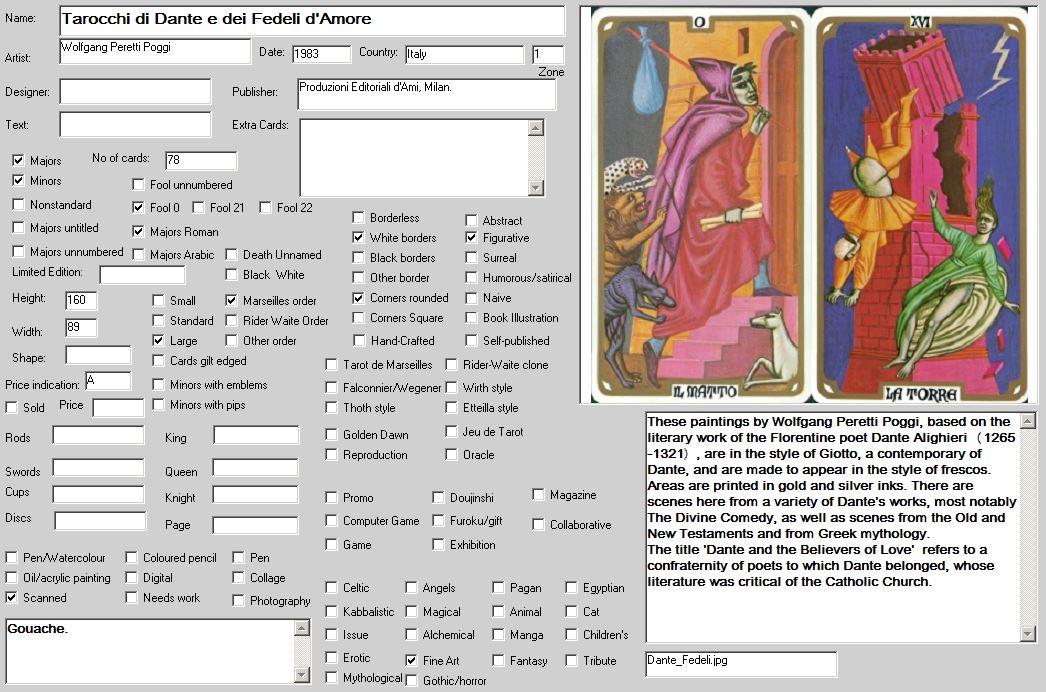
Task: Toggle the Figurative checkbox
Action: click(471, 238)
